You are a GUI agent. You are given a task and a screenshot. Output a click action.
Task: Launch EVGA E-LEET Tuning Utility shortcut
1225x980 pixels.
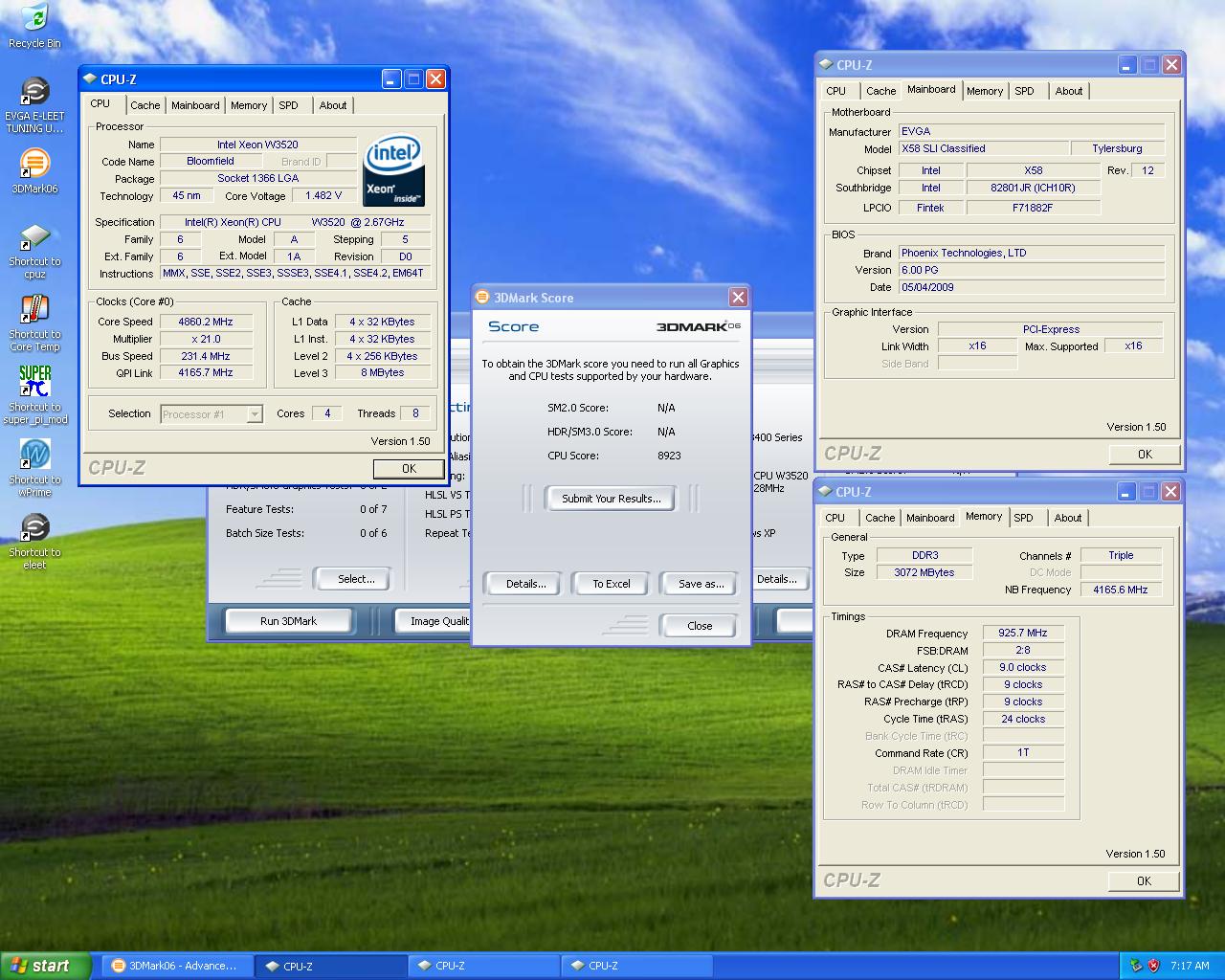click(x=34, y=105)
